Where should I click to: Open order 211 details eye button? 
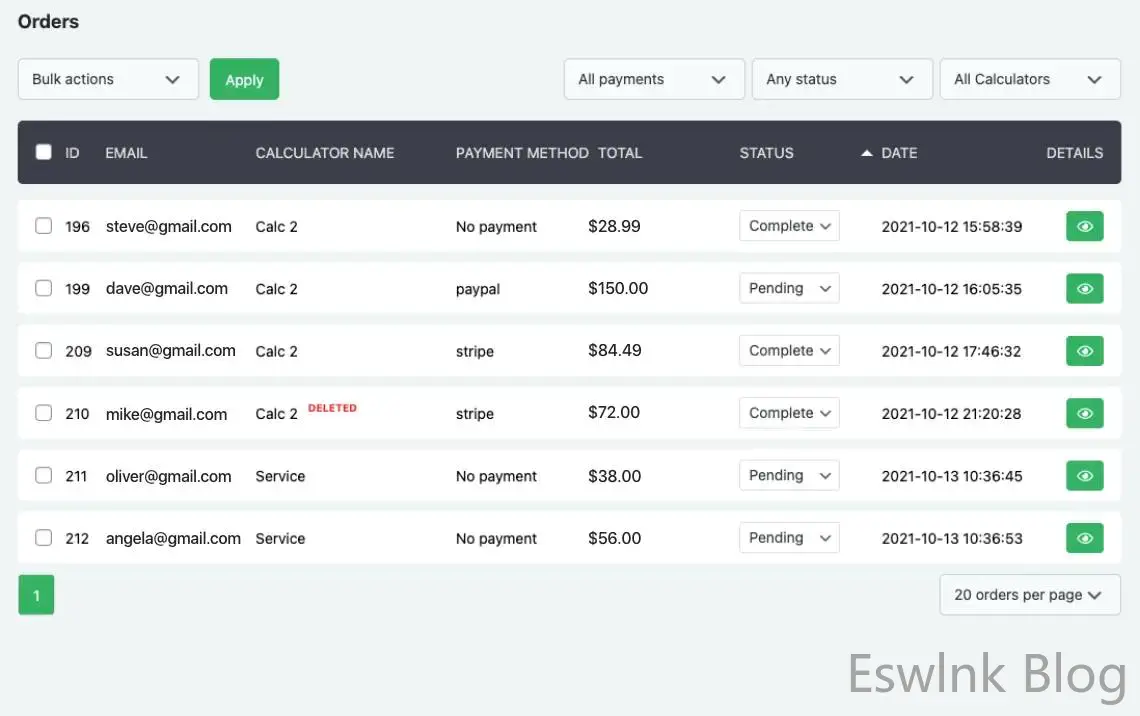pos(1084,476)
